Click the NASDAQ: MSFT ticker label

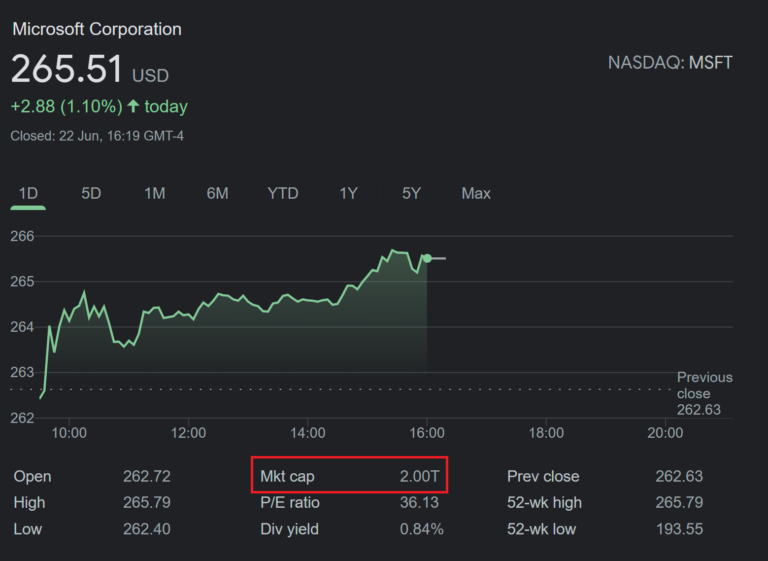tap(670, 63)
